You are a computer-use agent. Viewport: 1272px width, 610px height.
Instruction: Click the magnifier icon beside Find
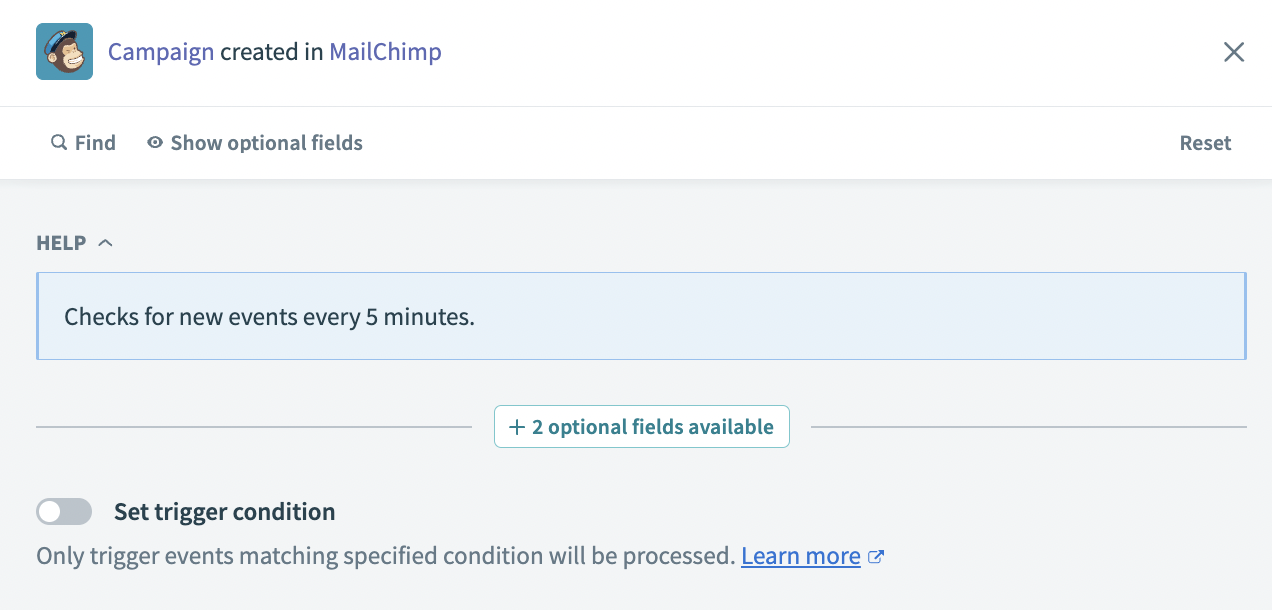[x=59, y=143]
